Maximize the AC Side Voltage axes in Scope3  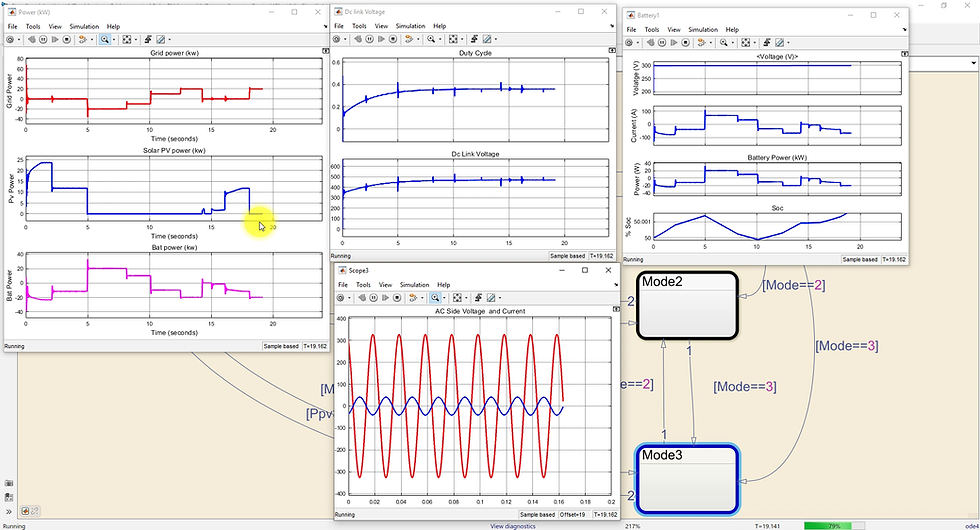click(616, 309)
